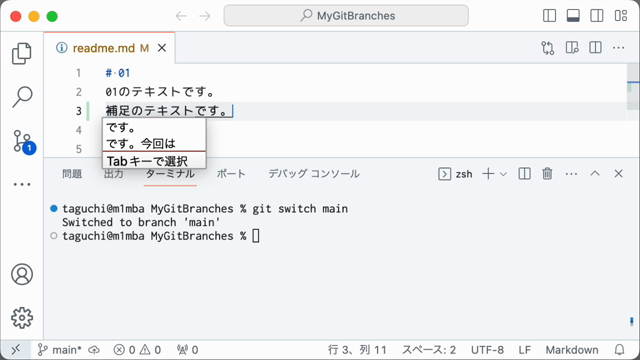Change indentation via スペース: 2

coord(429,350)
